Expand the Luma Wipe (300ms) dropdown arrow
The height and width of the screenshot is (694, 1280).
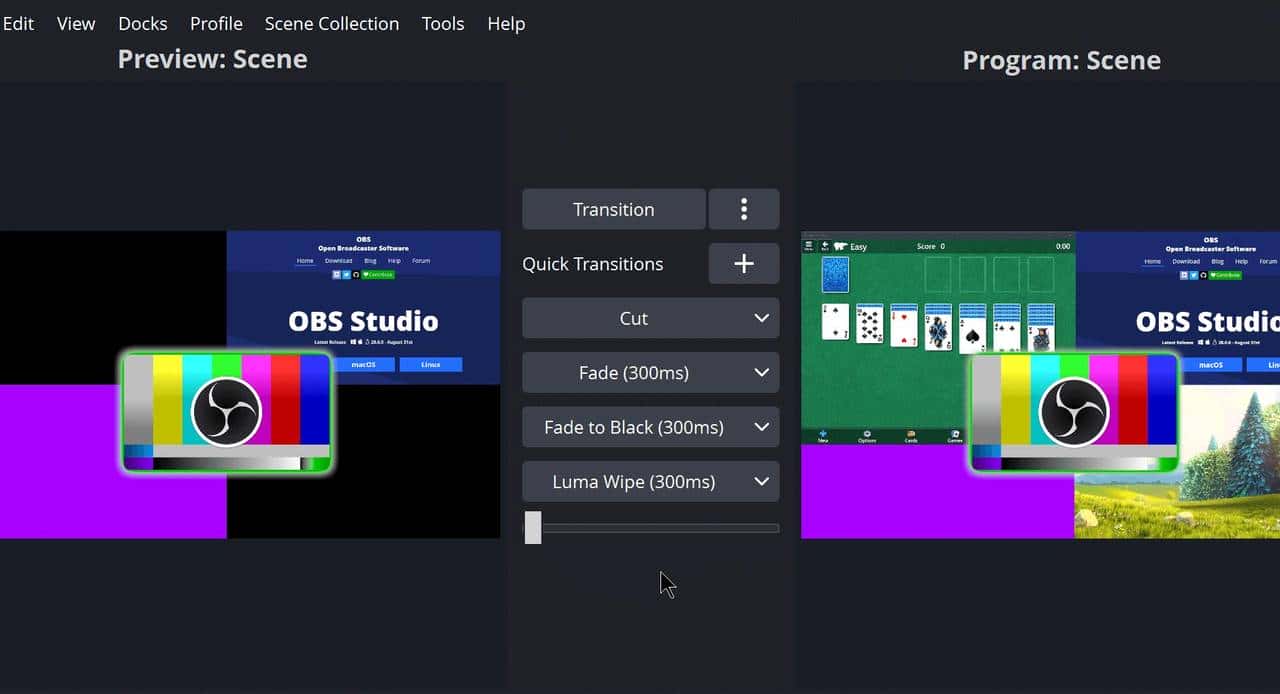coord(761,482)
